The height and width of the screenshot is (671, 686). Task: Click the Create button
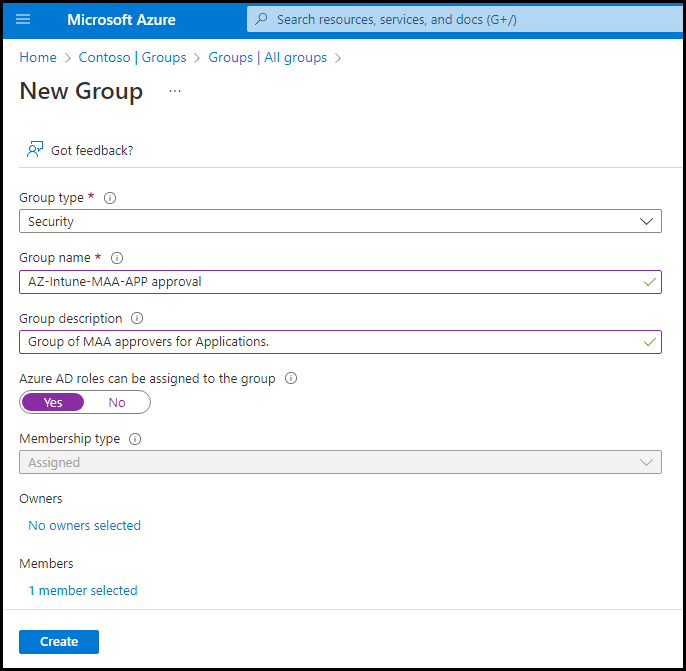[59, 642]
